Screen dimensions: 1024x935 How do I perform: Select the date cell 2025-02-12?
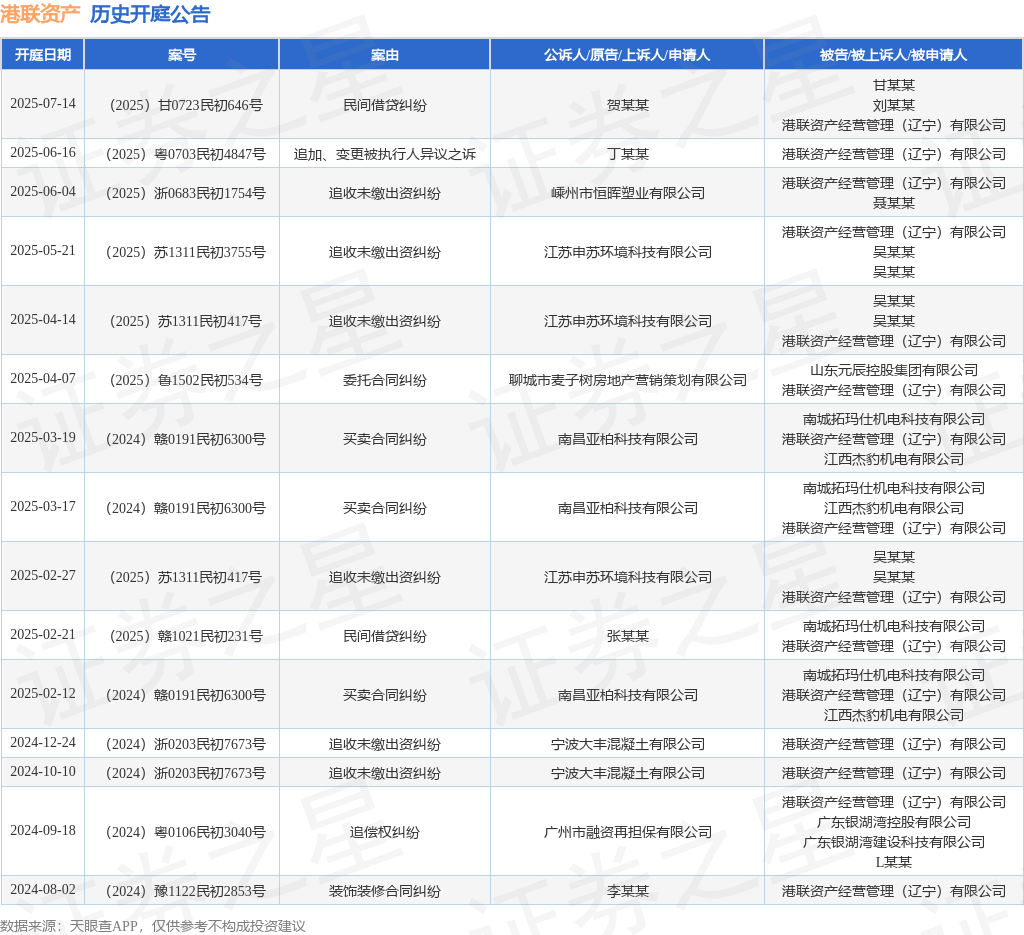(43, 693)
